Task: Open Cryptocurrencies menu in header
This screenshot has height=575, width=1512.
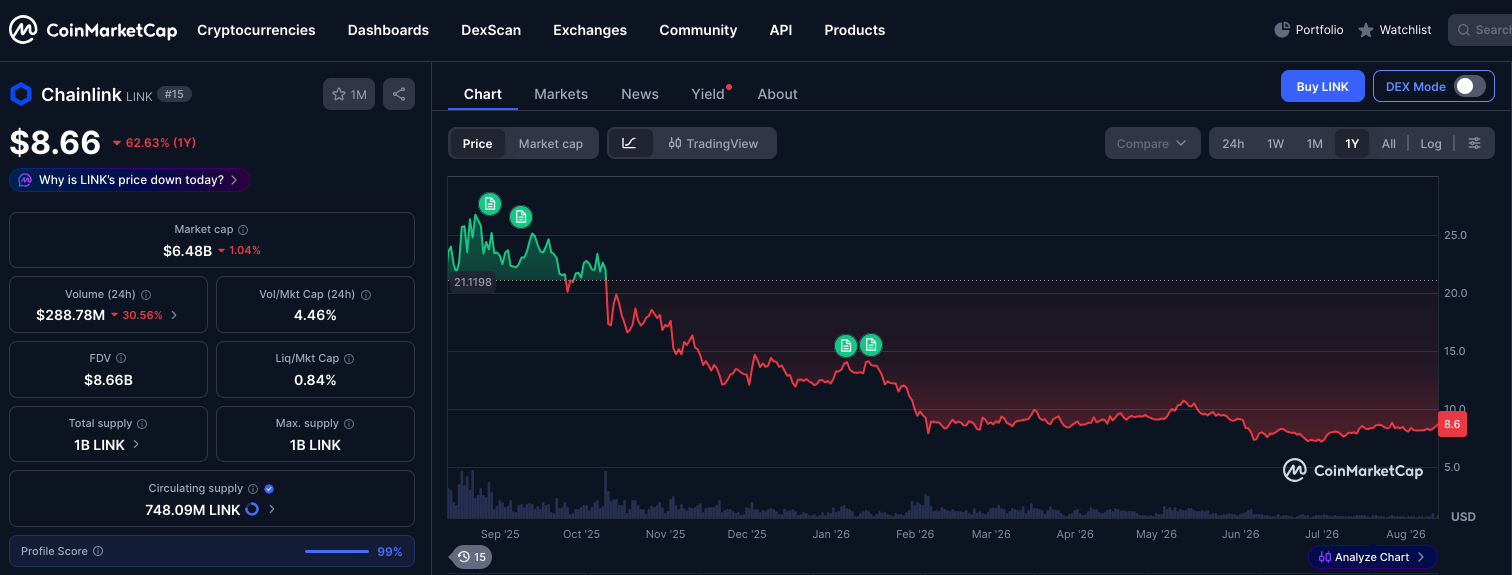Action: (x=256, y=30)
